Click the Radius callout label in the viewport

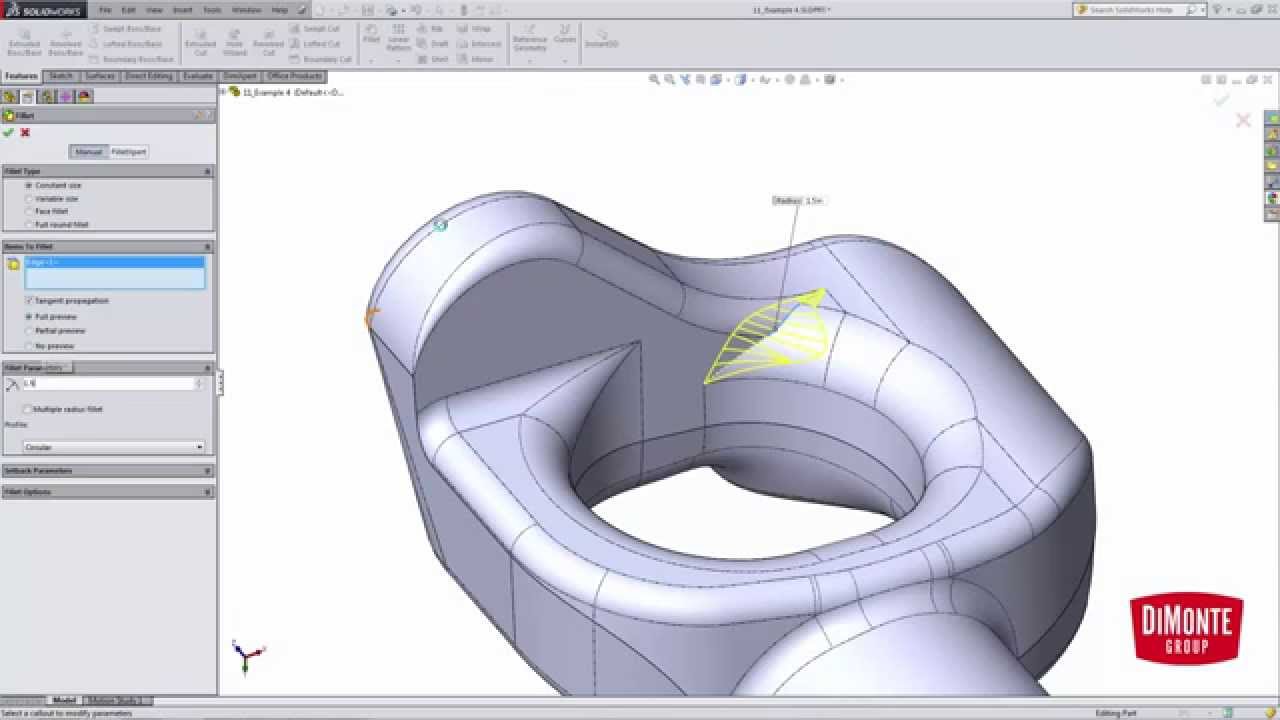(798, 201)
